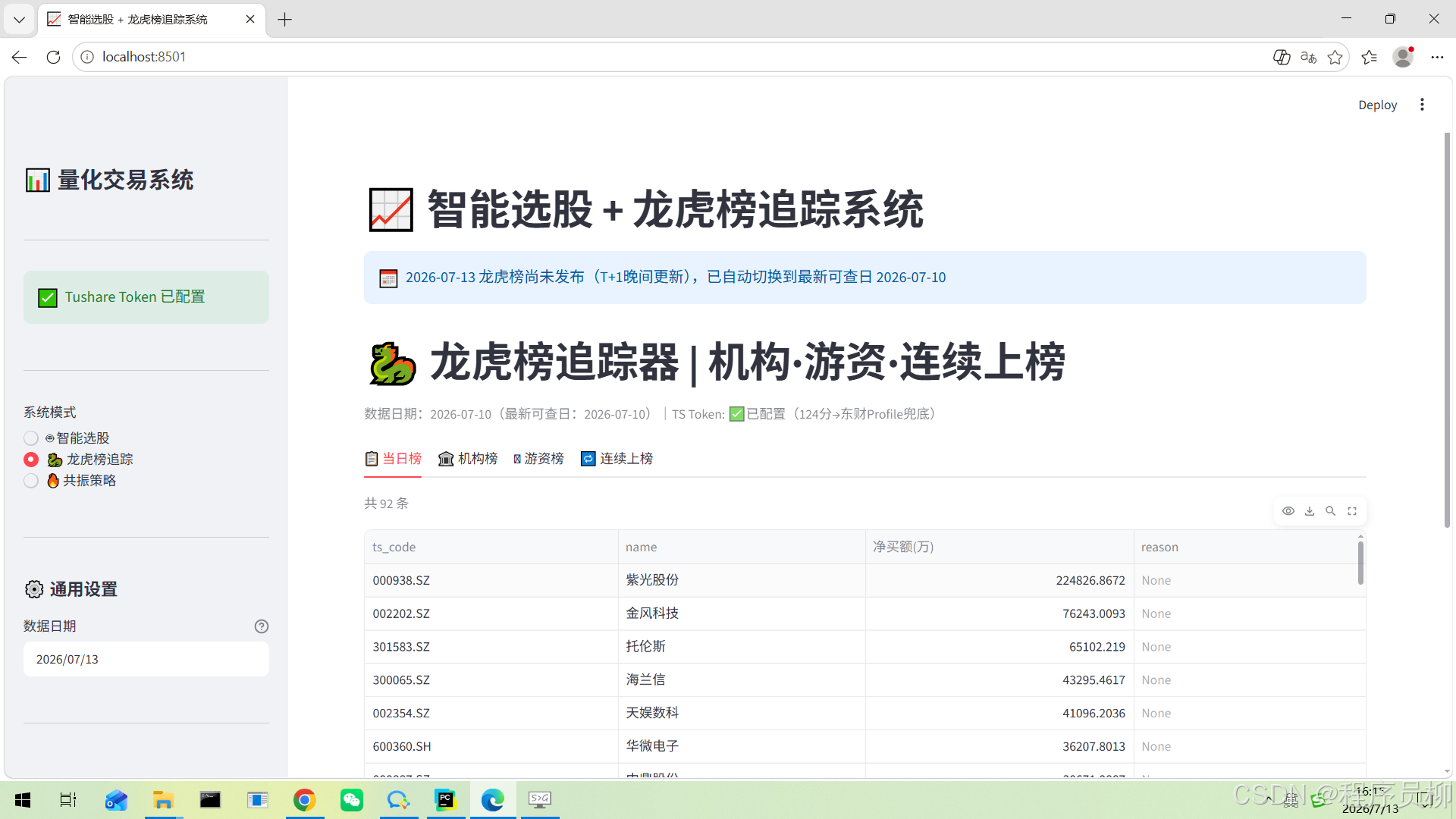
Task: Select the 金风科技 name cell
Action: pyautogui.click(x=742, y=613)
